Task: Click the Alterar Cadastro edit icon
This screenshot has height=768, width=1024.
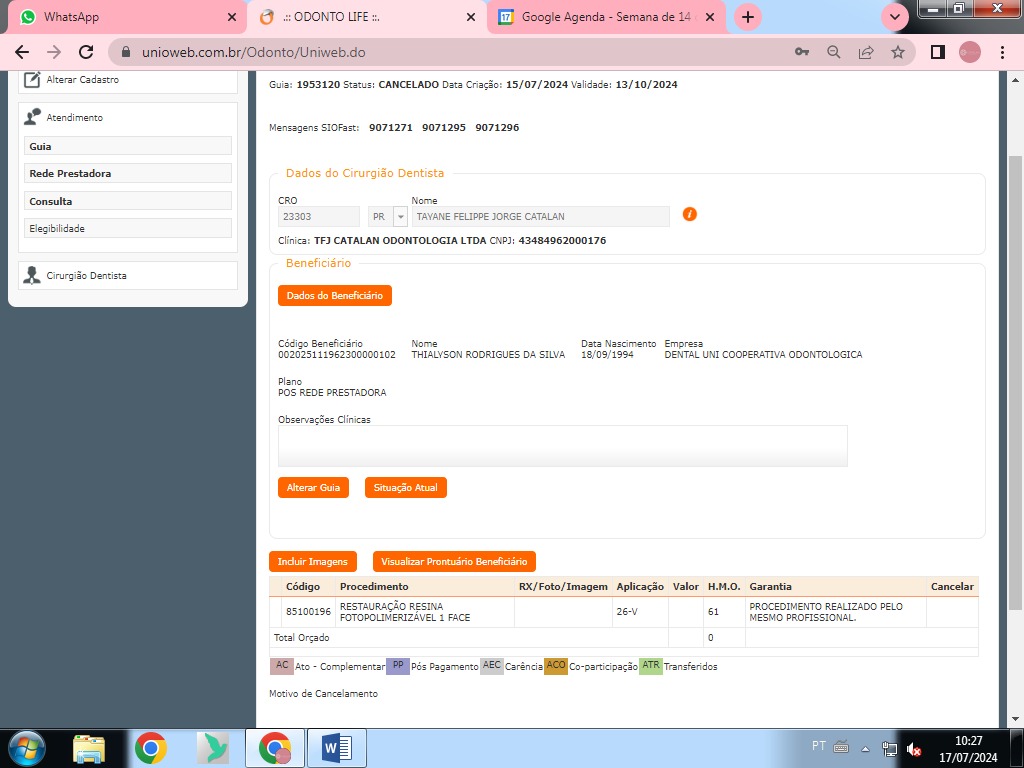Action: click(x=32, y=80)
